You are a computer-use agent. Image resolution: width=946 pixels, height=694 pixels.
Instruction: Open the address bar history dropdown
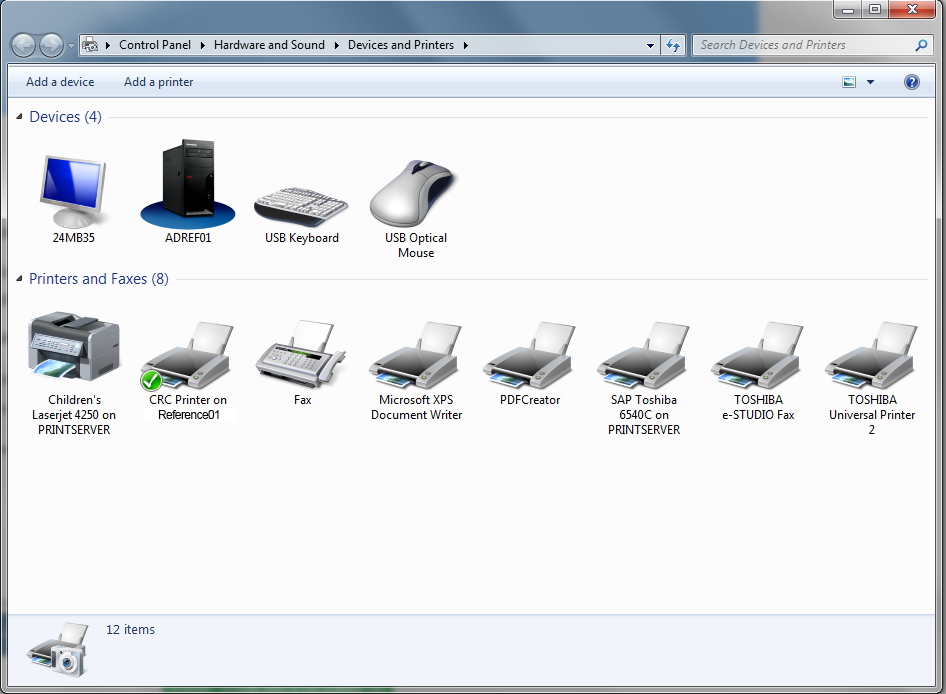click(x=650, y=45)
